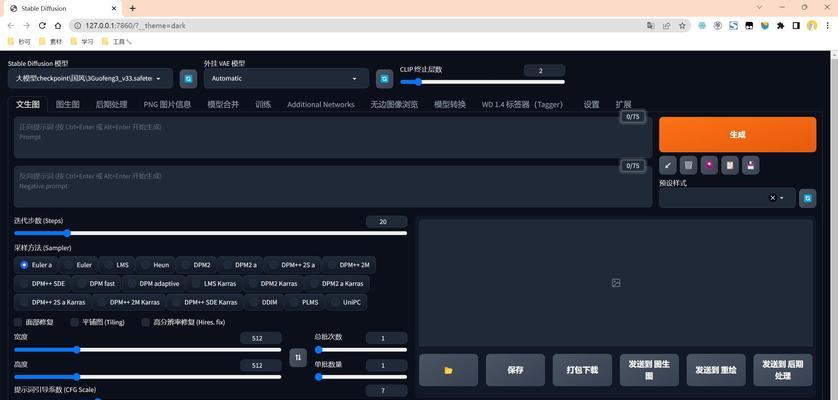
Task: Swap width and height values
Action: coord(298,357)
